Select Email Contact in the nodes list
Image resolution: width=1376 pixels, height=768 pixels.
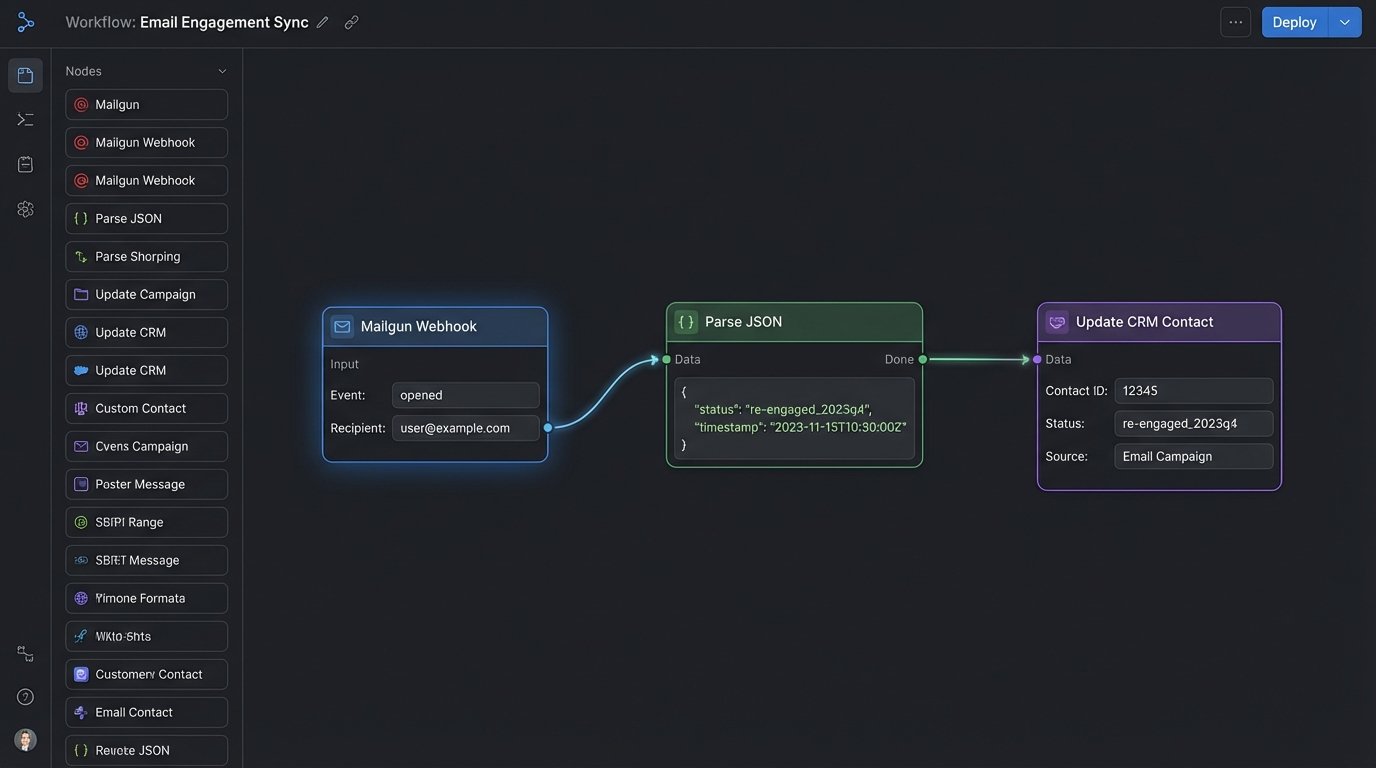pos(146,713)
